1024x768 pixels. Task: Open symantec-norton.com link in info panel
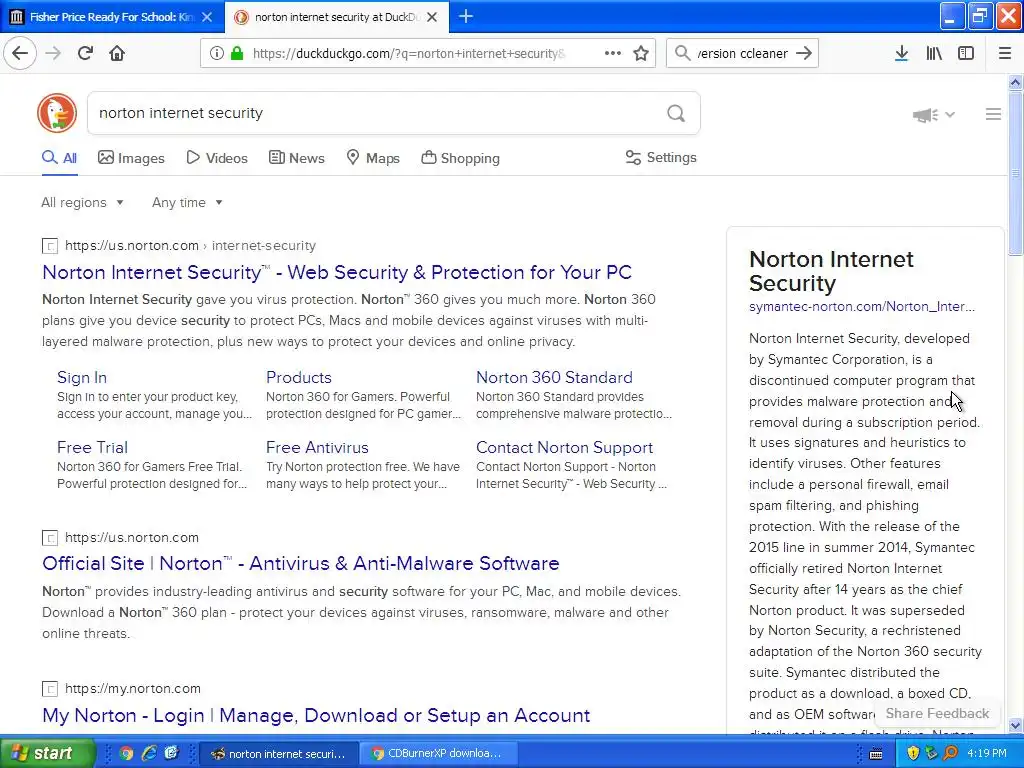861,306
